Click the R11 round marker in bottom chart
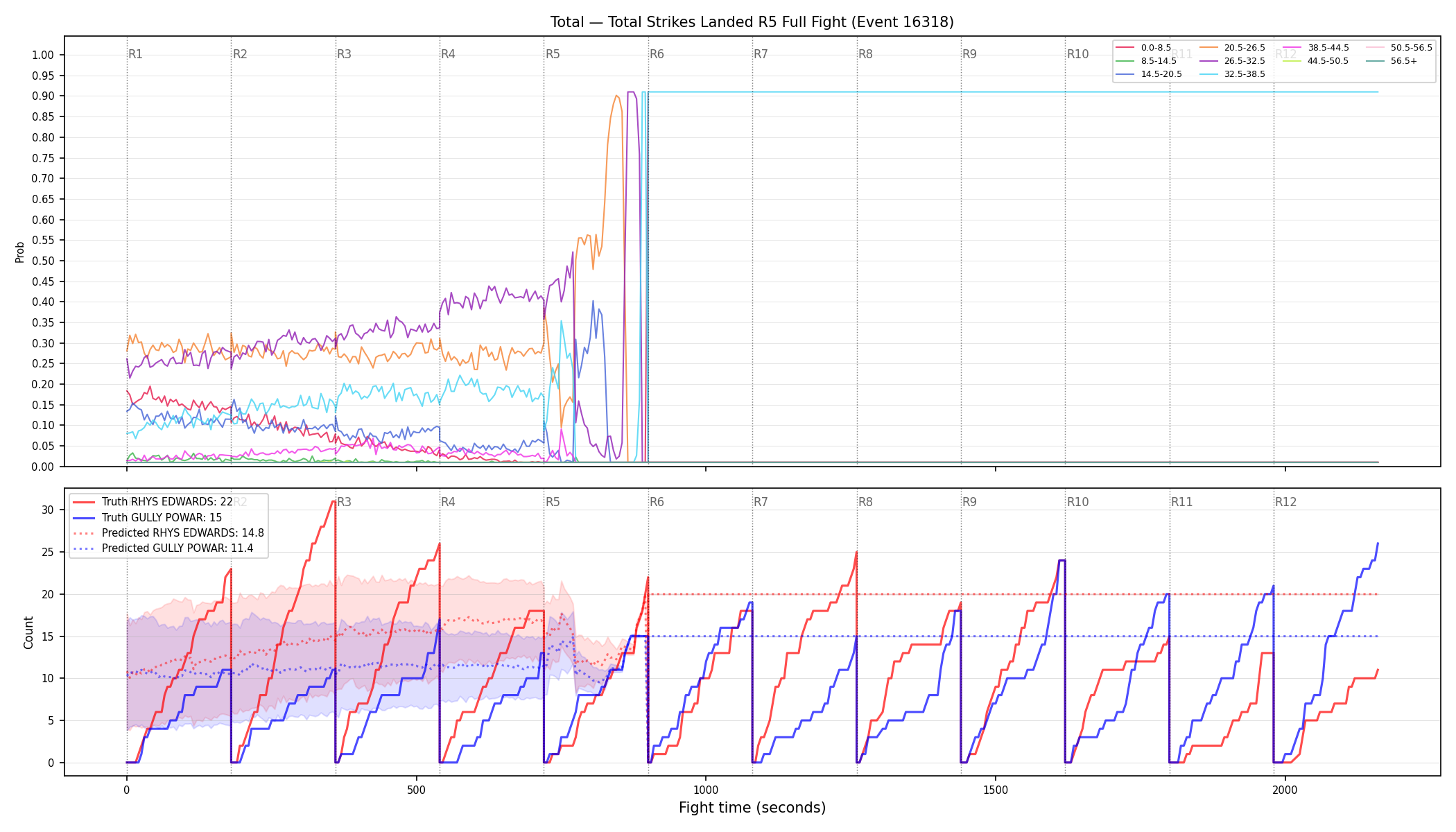Screen dimensions: 1456x832 click(x=1181, y=502)
